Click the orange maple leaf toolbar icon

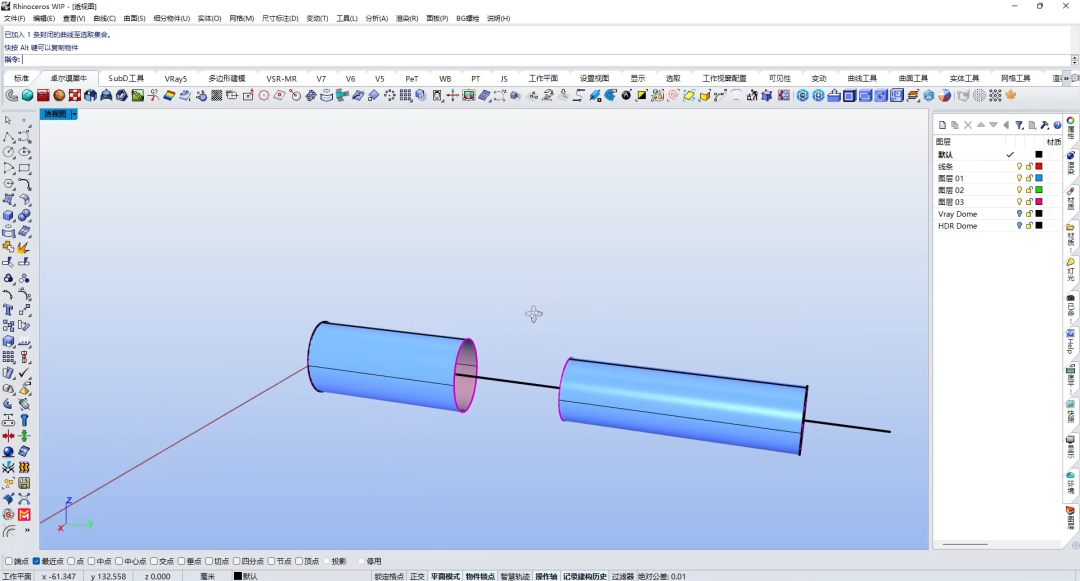pyautogui.click(x=1011, y=96)
